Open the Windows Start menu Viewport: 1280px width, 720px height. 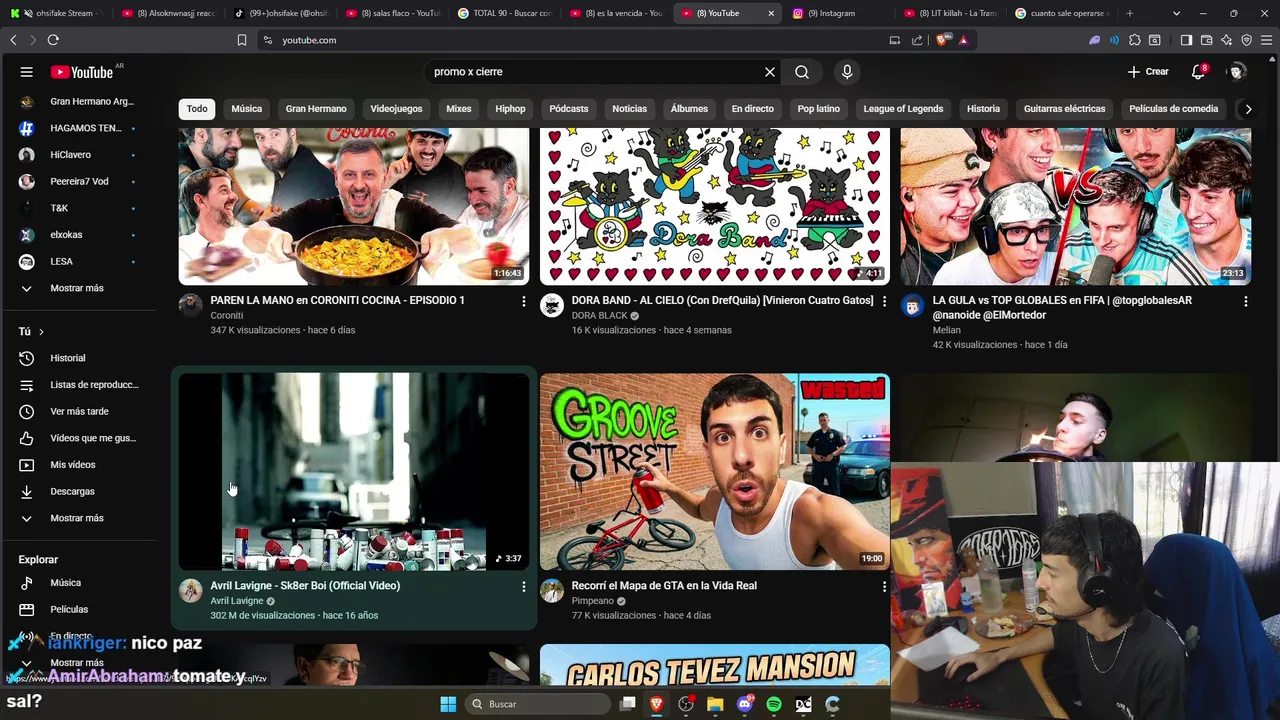(x=448, y=704)
